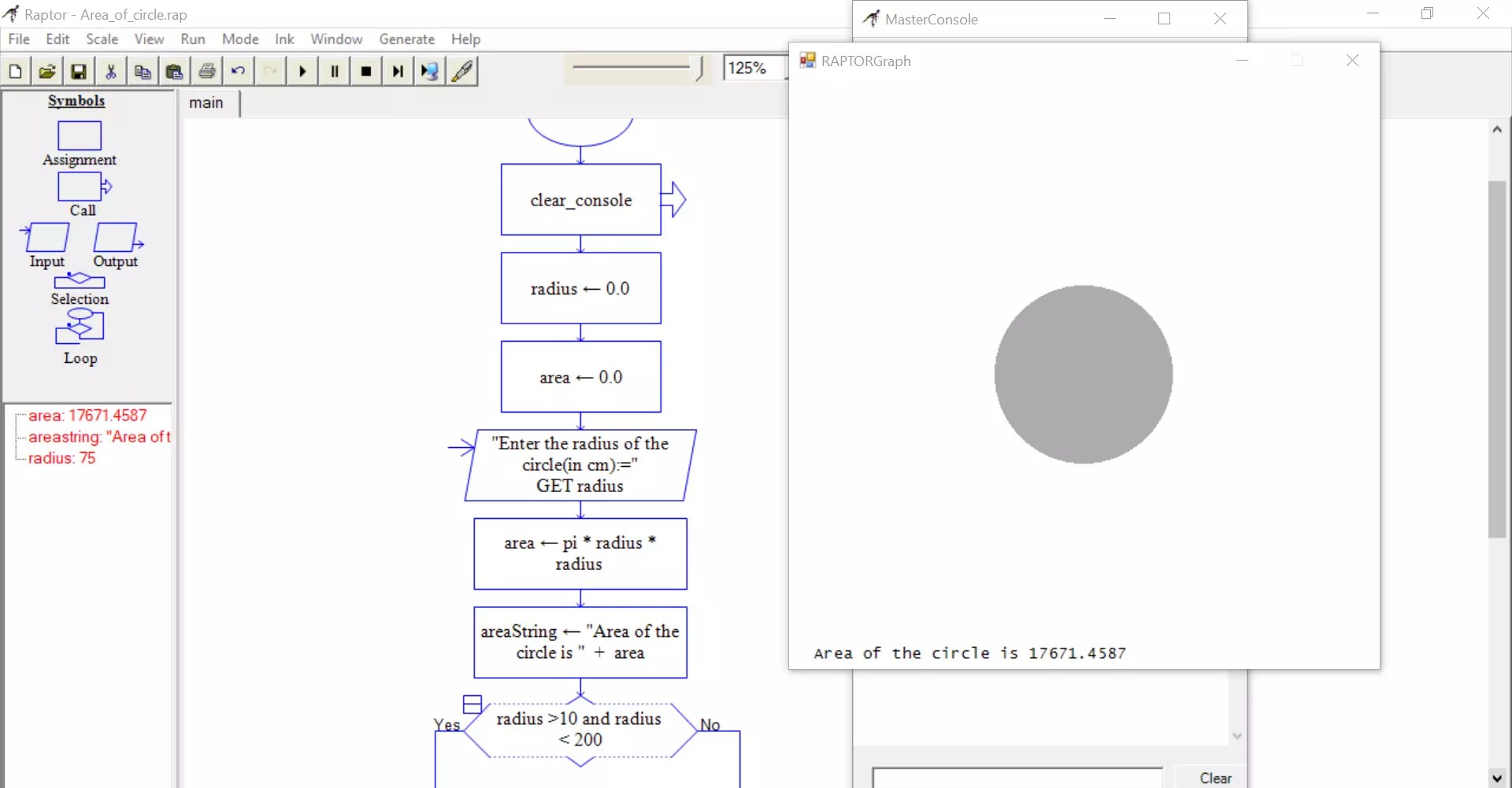Open the File menu
This screenshot has width=1512, height=788.
pos(19,39)
